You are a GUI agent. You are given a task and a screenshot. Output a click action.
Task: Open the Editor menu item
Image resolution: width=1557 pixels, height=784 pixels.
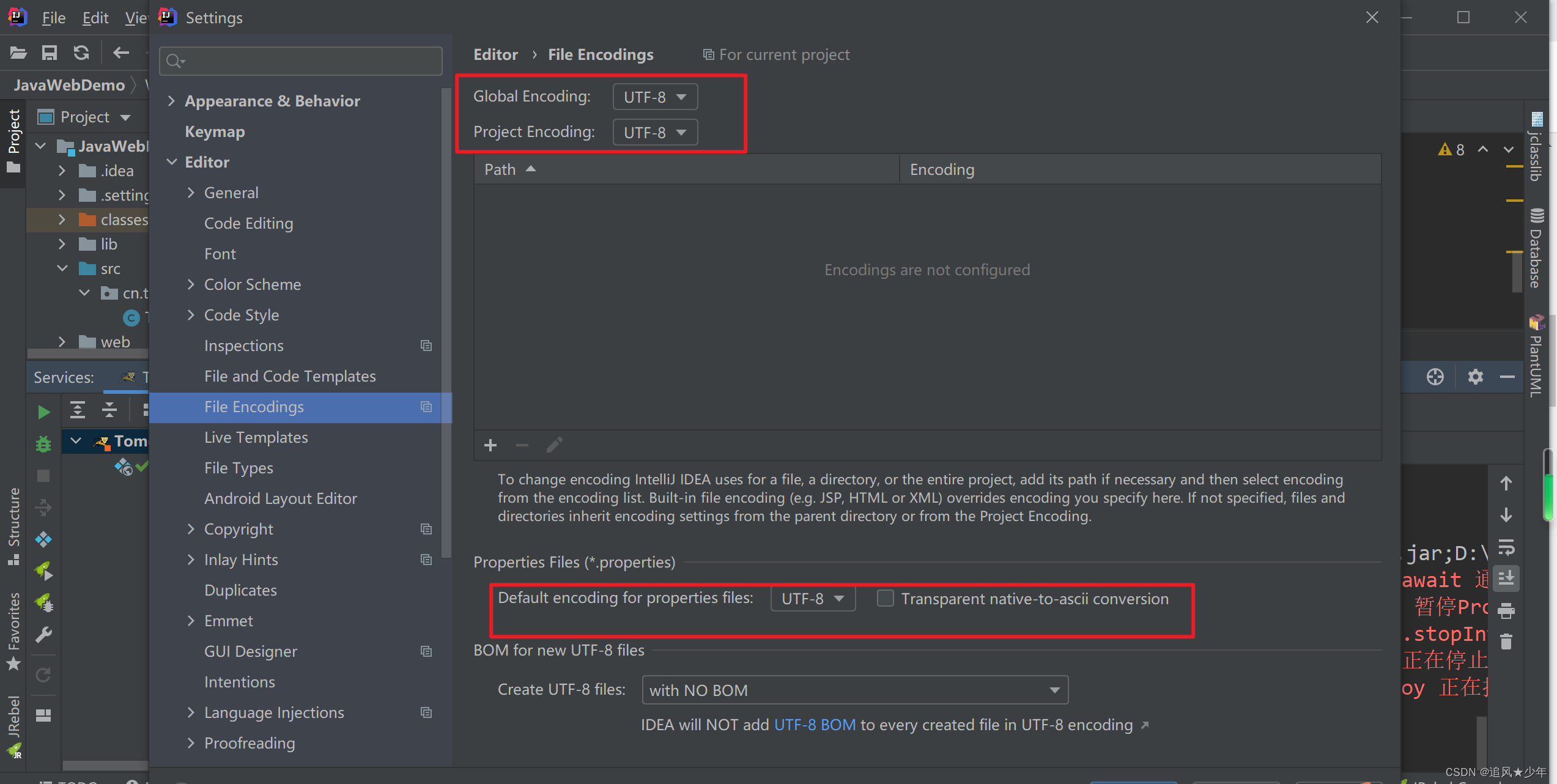[x=207, y=161]
